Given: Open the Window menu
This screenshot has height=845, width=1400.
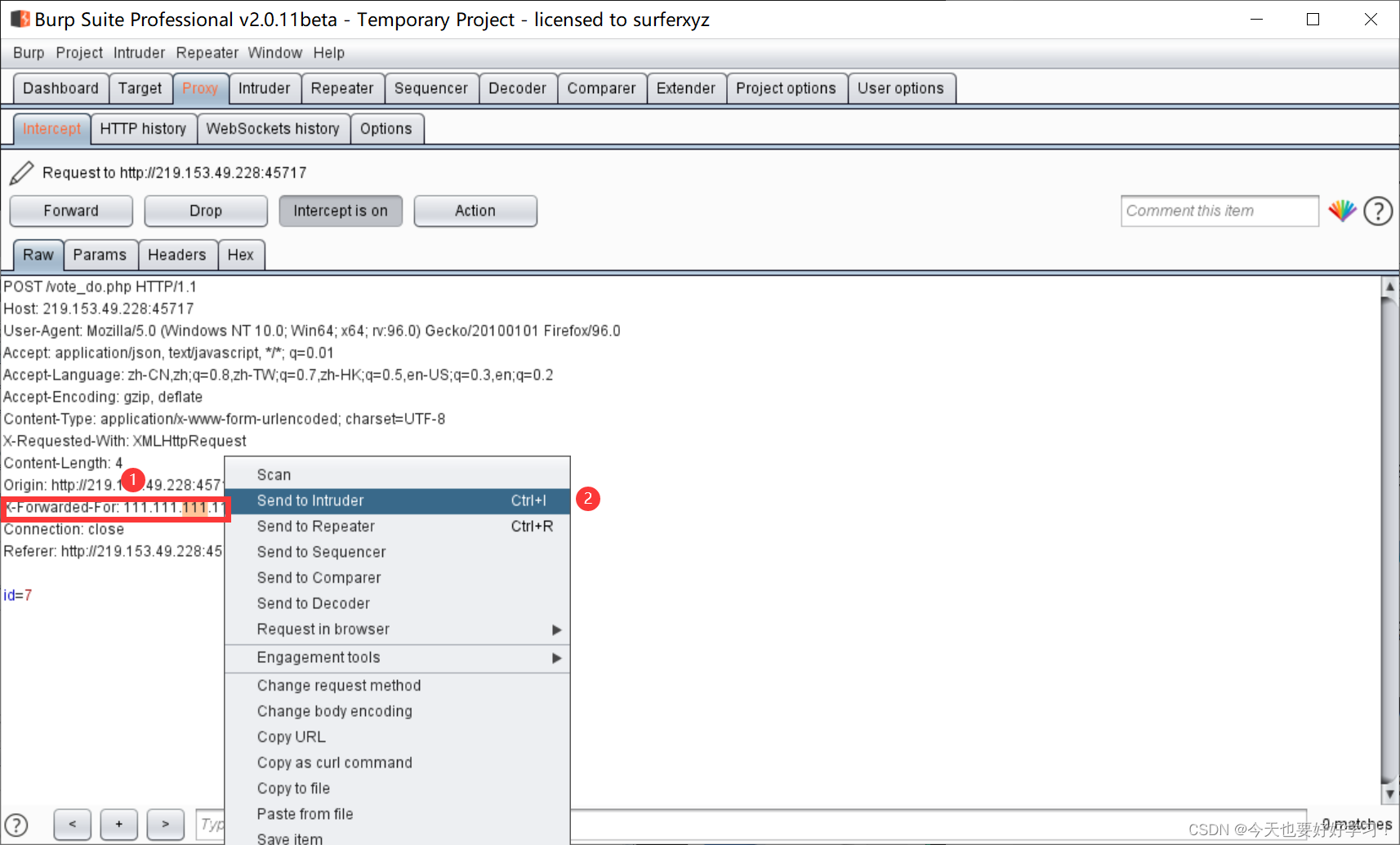Looking at the screenshot, I should click(x=275, y=53).
